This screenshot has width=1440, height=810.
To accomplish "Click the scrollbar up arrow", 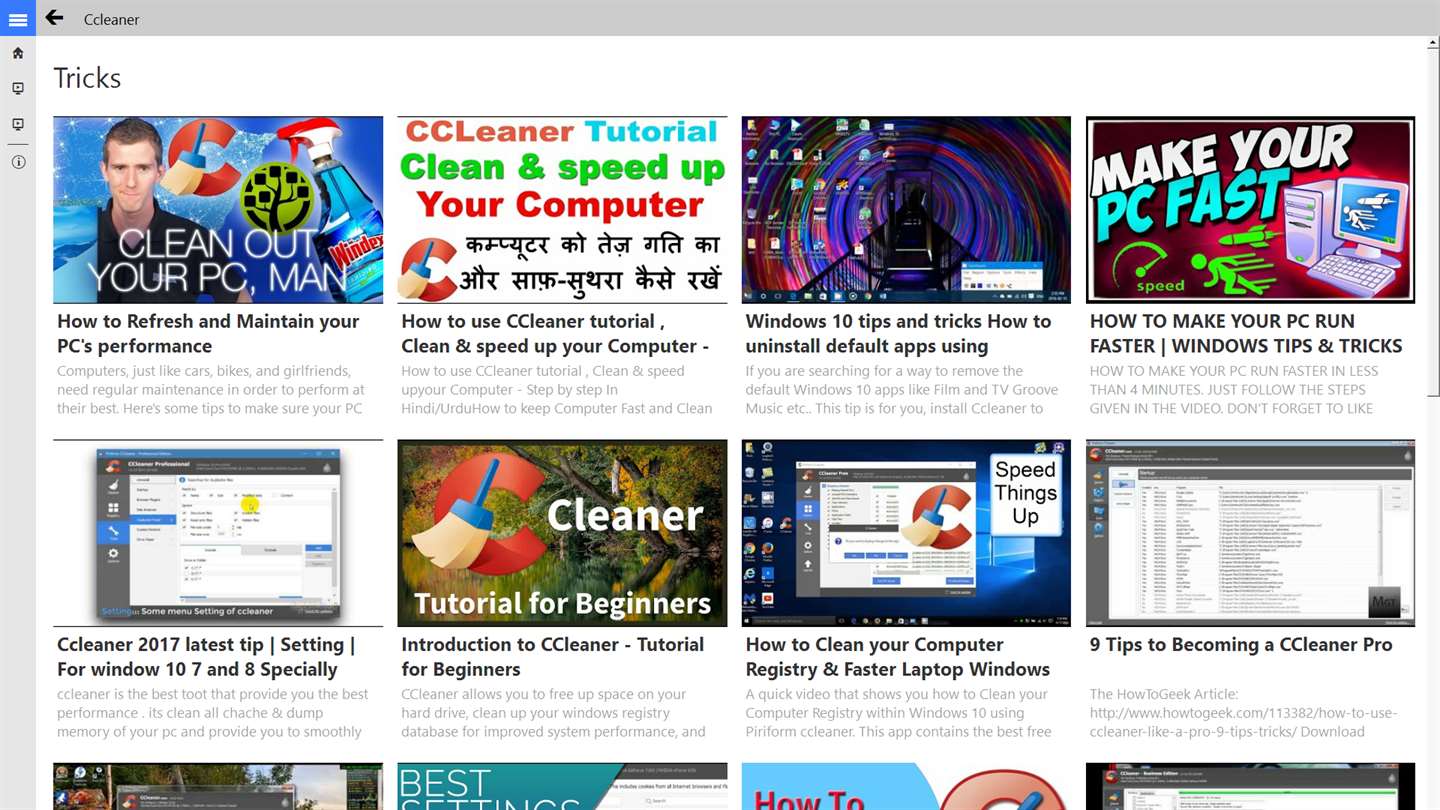I will tap(1431, 43).
